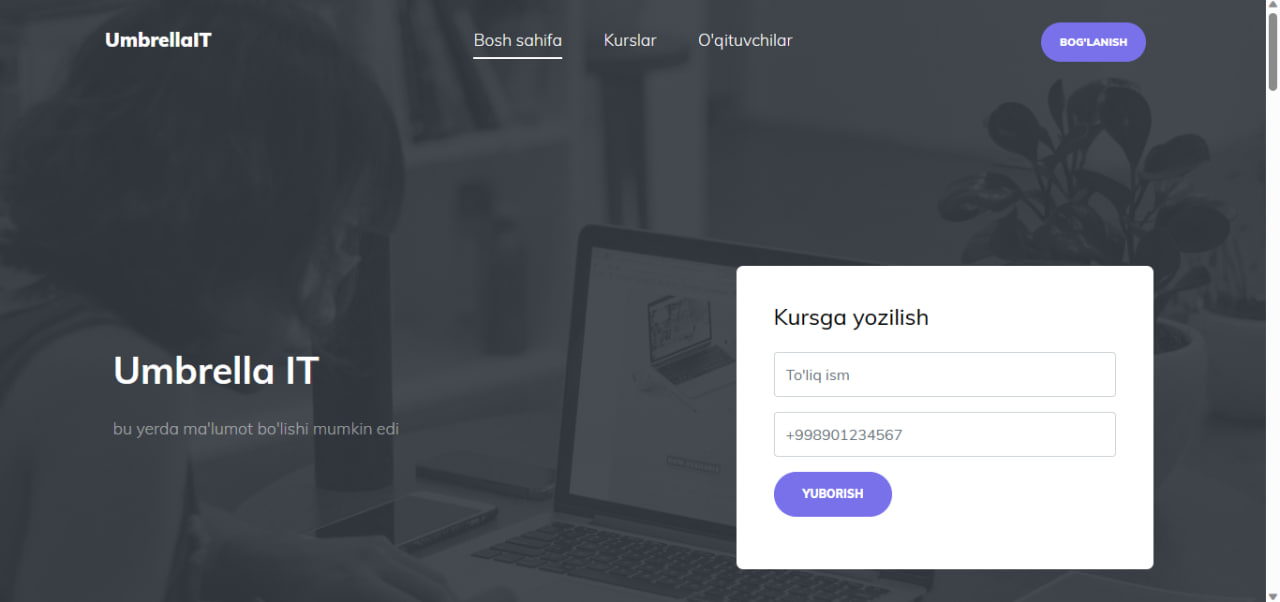This screenshot has width=1280, height=602.
Task: Click the "bu yerda ma'lumot" subtitle text
Action: tap(256, 429)
